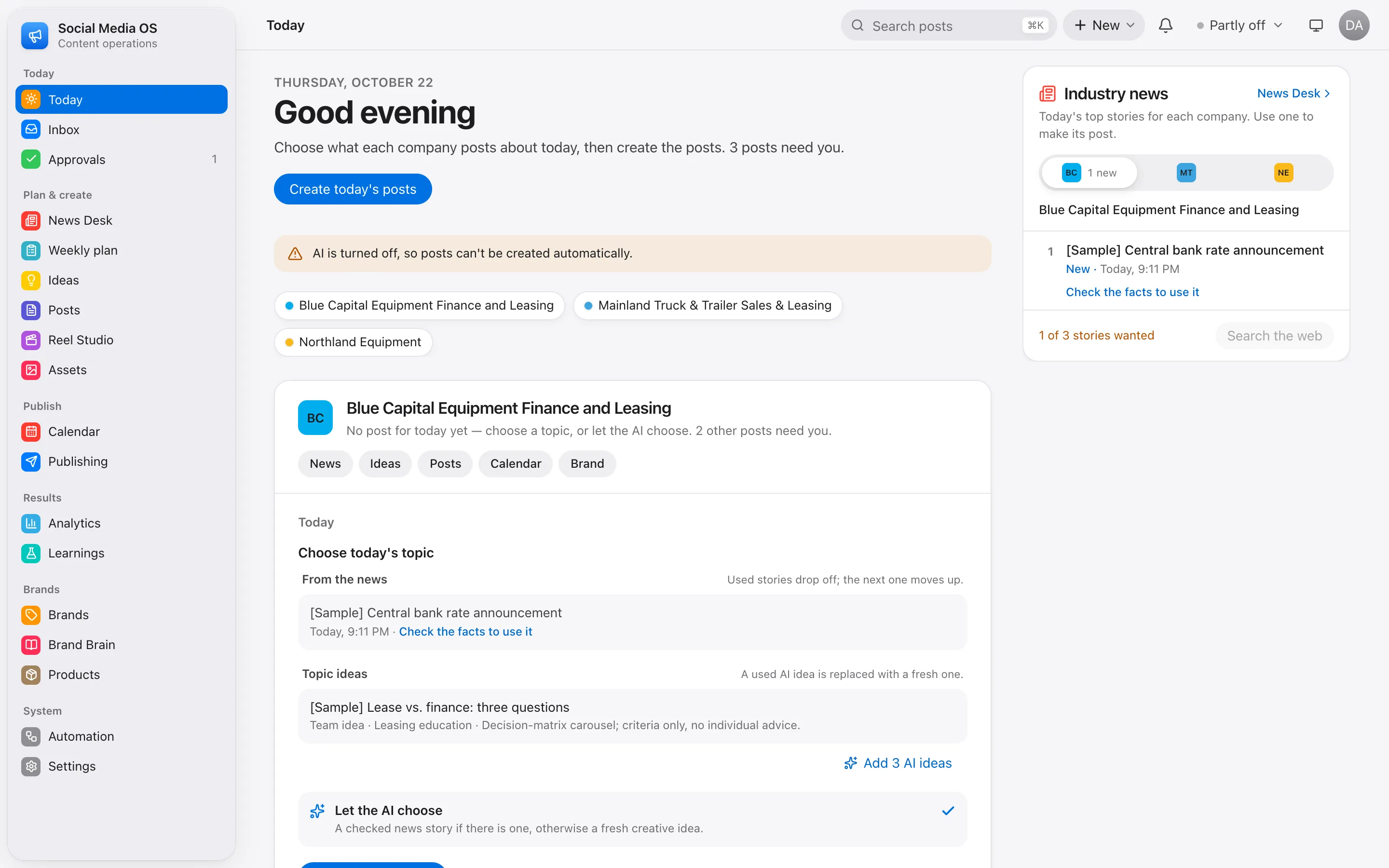This screenshot has width=1389, height=868.
Task: Click the '1 of 3 stories wanted' text
Action: coord(1096,336)
